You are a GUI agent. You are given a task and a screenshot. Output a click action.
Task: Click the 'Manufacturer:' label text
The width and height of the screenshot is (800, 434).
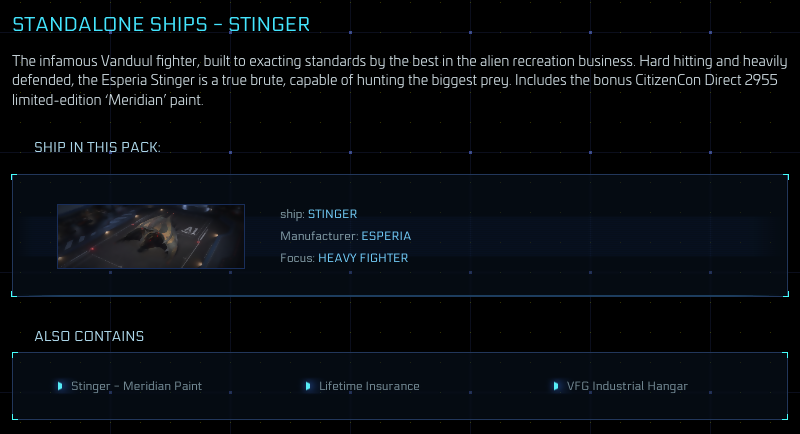pos(319,236)
